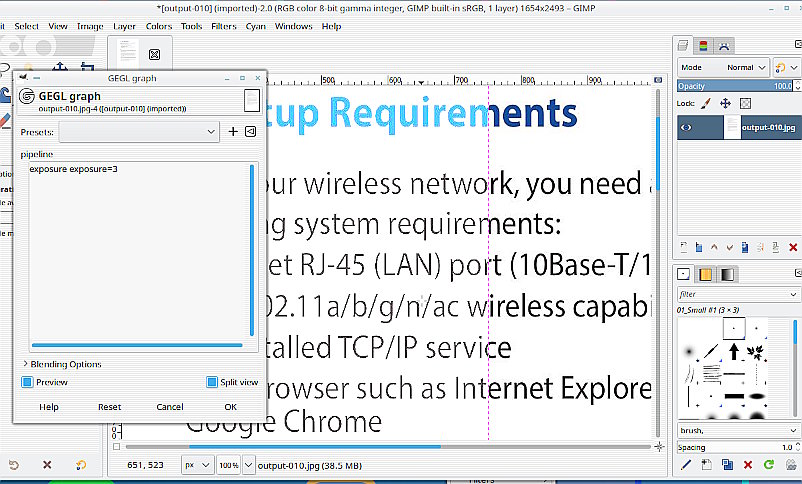Open the blend mode group switcher dropdown
The image size is (802, 484).
click(x=786, y=68)
